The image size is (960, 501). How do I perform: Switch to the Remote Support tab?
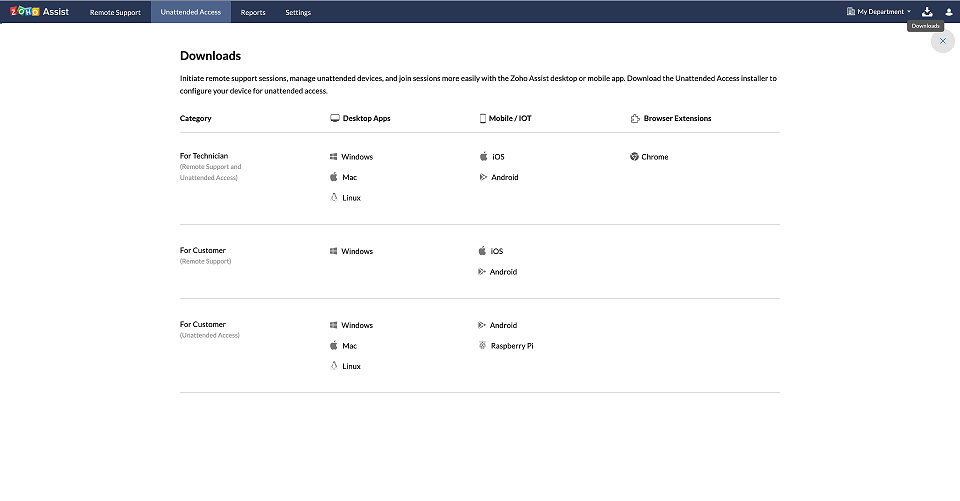[x=115, y=12]
